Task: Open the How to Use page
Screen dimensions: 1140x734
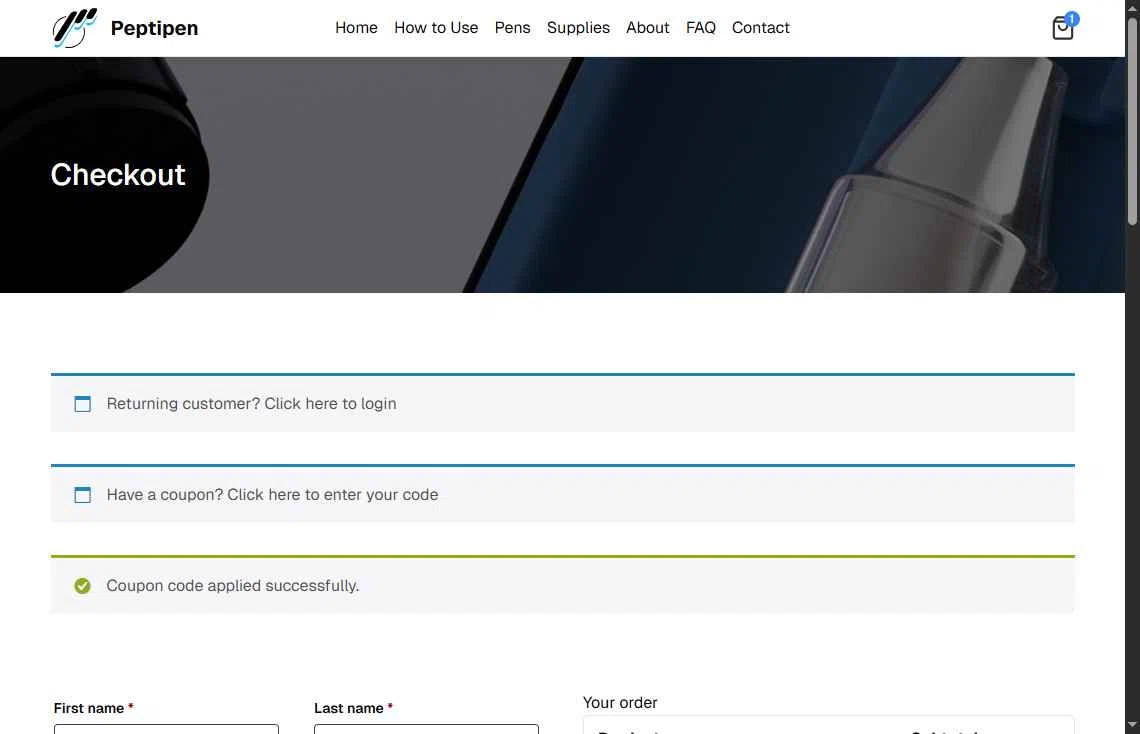Action: coord(436,28)
